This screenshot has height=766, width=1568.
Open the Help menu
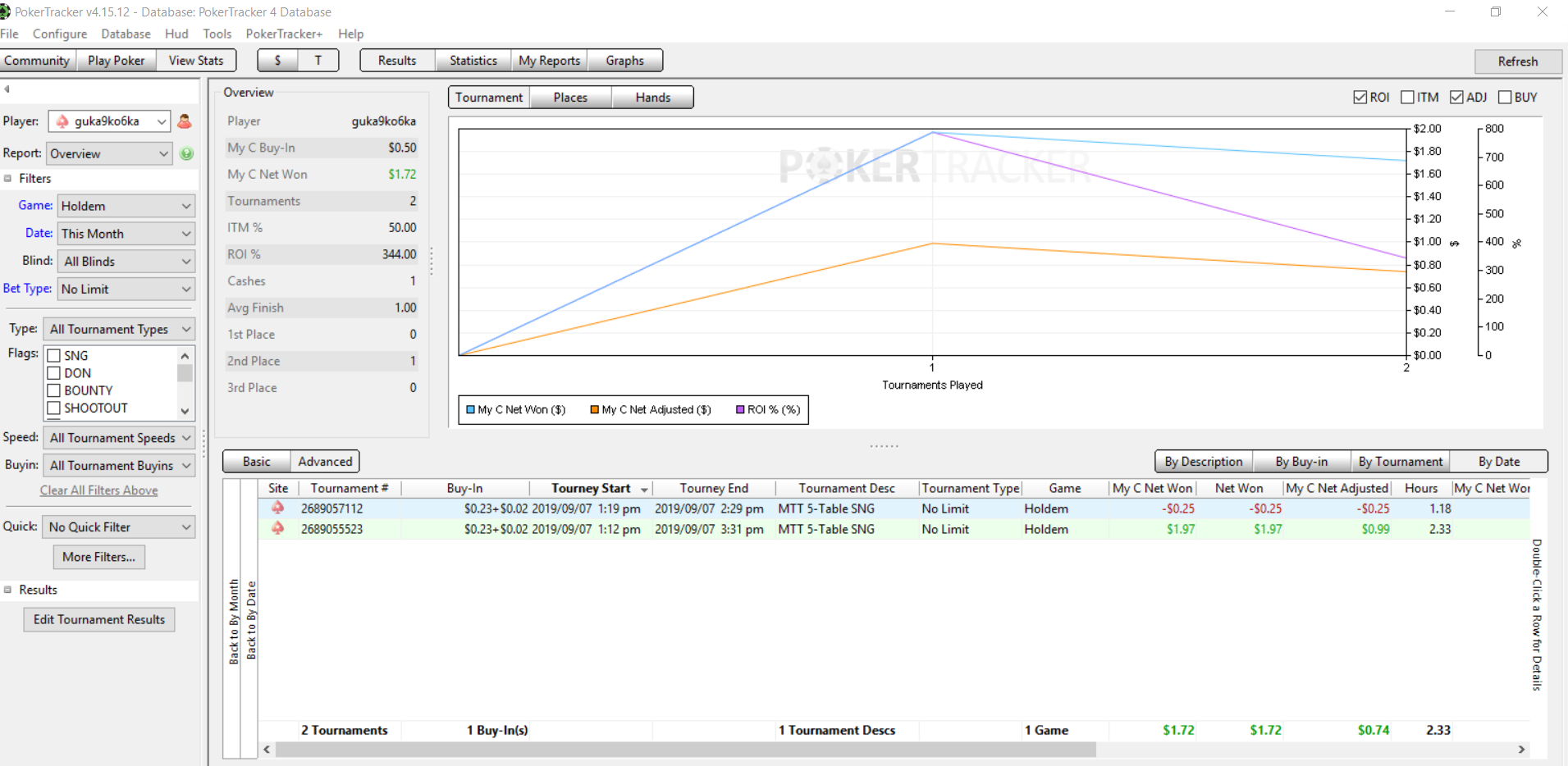[350, 34]
